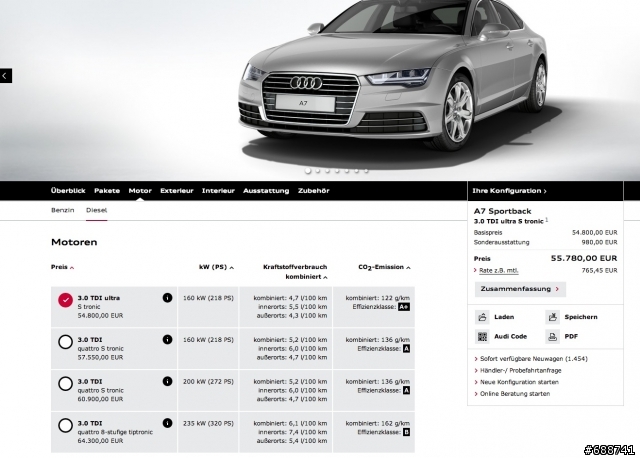640x458 pixels.
Task: Click Speichern label
Action: (581, 317)
